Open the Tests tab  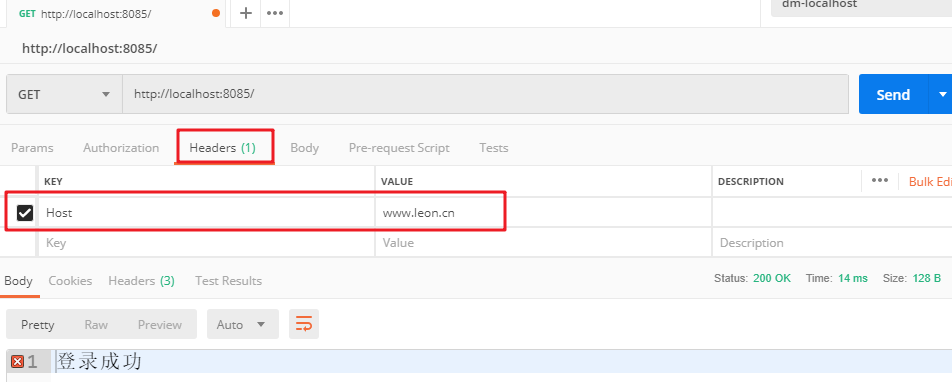point(494,148)
